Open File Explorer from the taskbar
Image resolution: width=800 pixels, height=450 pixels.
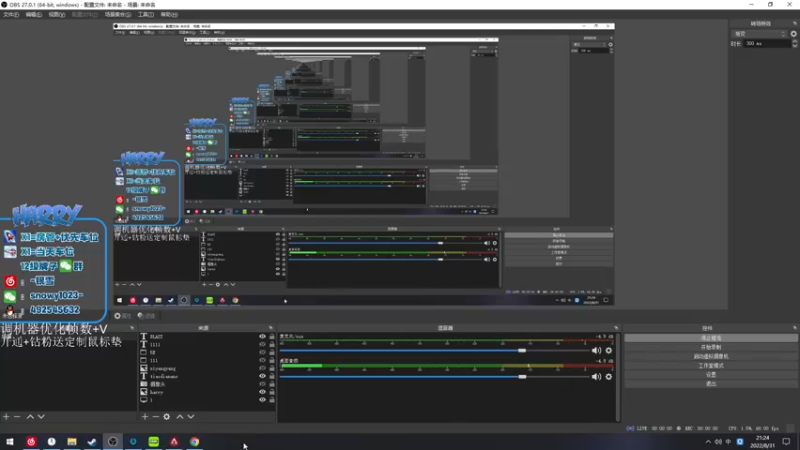click(x=72, y=441)
